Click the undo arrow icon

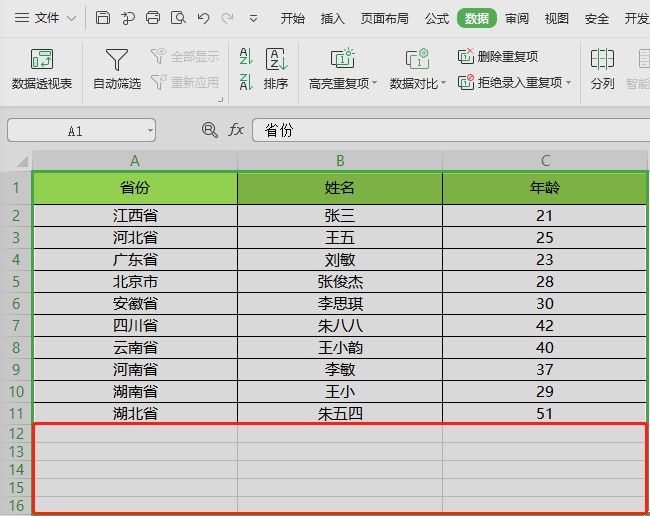[x=204, y=18]
